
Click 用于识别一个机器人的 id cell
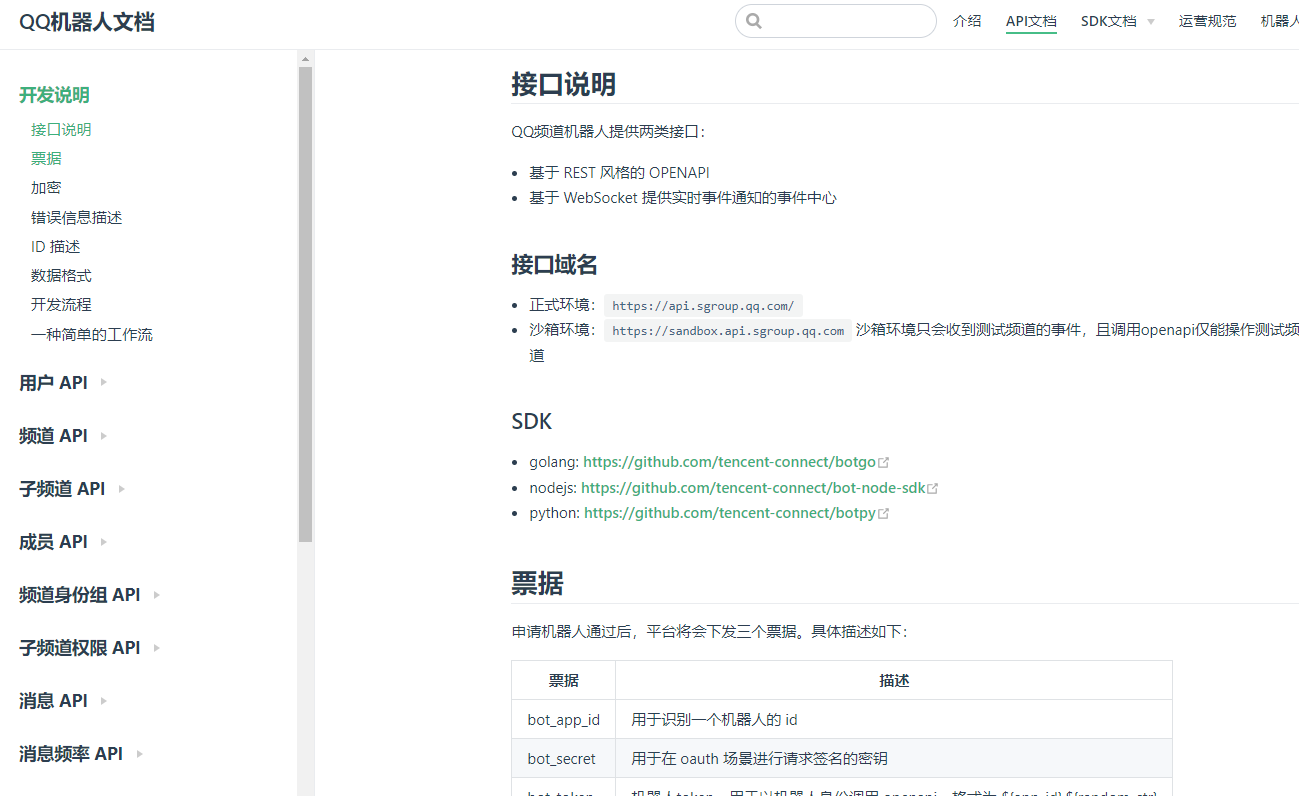tap(894, 719)
